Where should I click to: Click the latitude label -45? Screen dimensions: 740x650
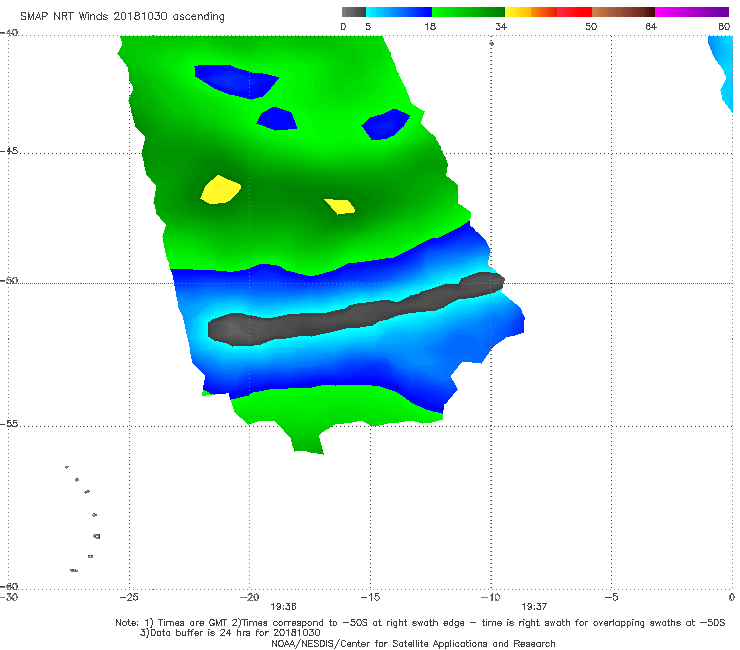click(9, 151)
